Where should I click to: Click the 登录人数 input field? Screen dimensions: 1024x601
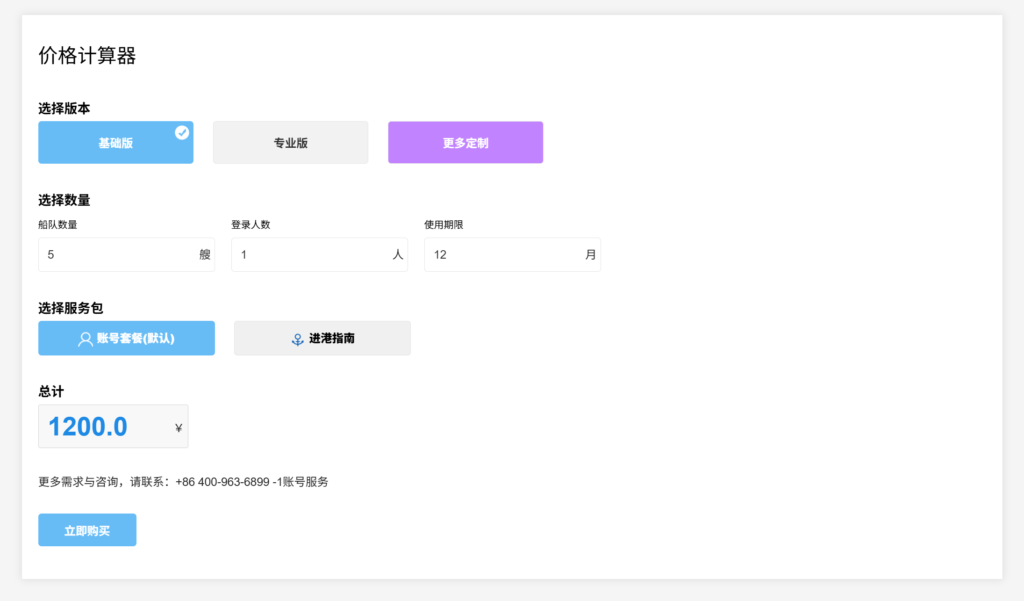310,255
